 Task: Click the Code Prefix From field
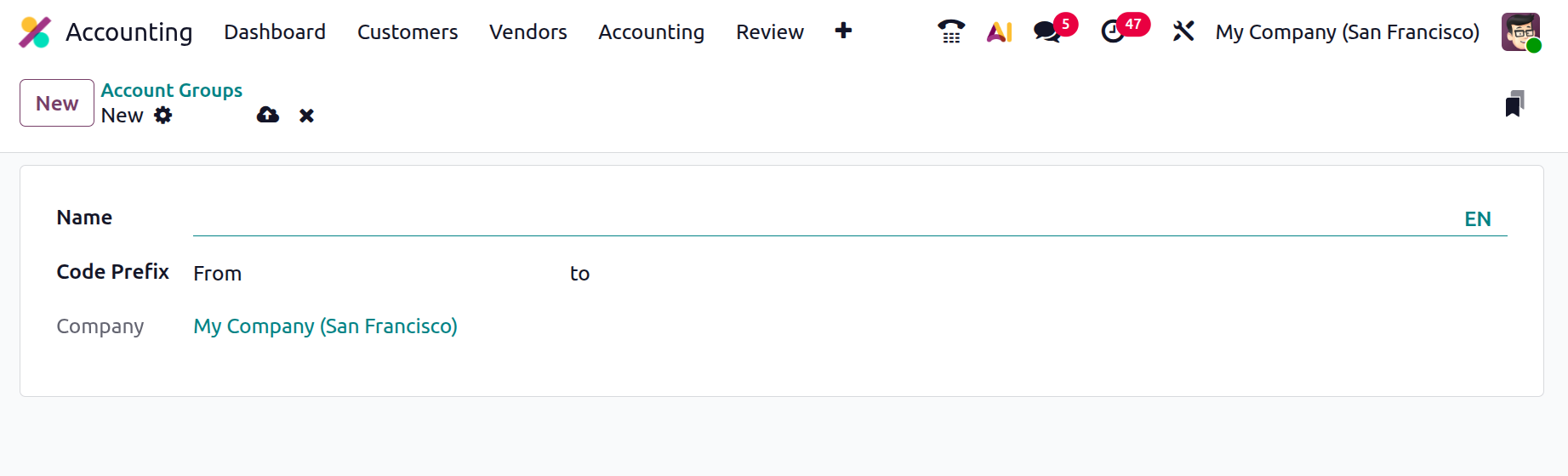[x=400, y=274]
